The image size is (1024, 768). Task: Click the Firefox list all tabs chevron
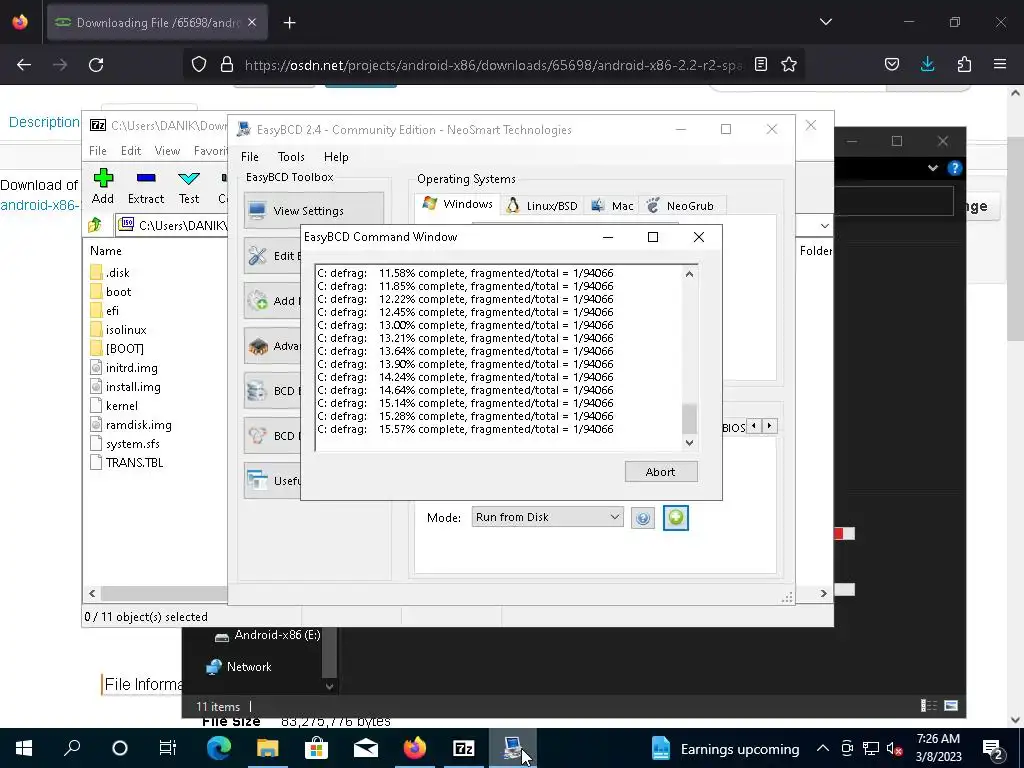pos(825,22)
